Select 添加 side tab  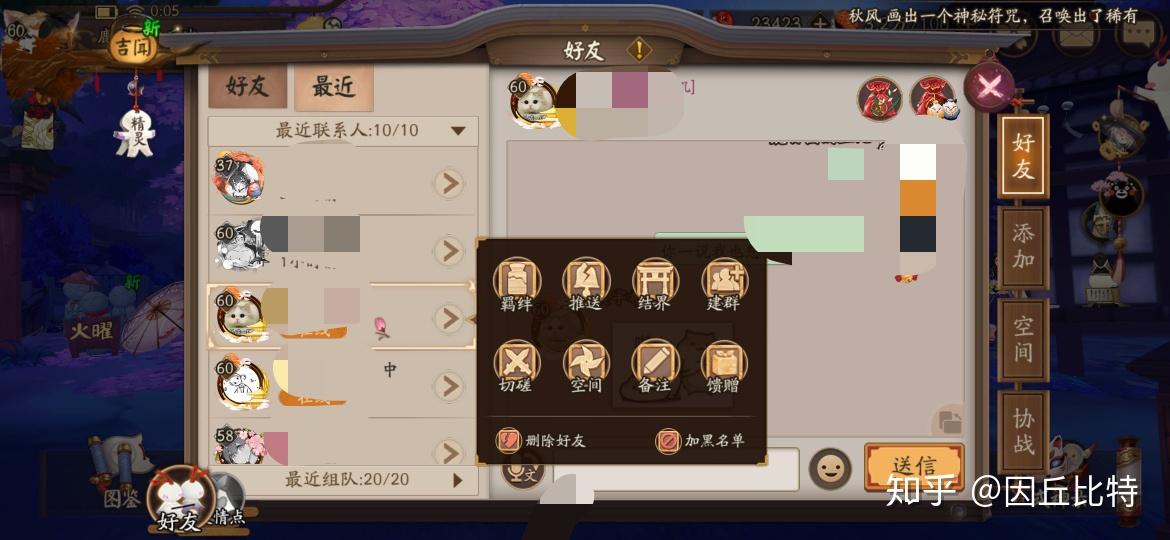1023,248
